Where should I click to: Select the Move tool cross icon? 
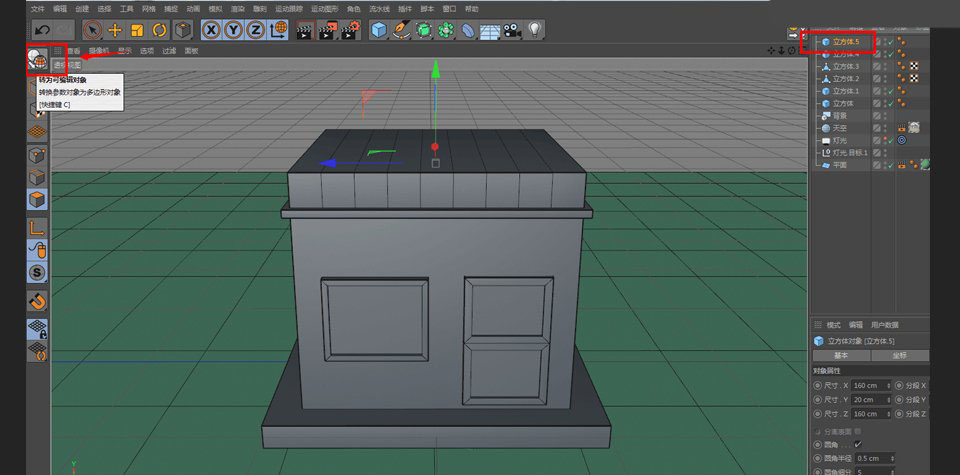pos(115,30)
